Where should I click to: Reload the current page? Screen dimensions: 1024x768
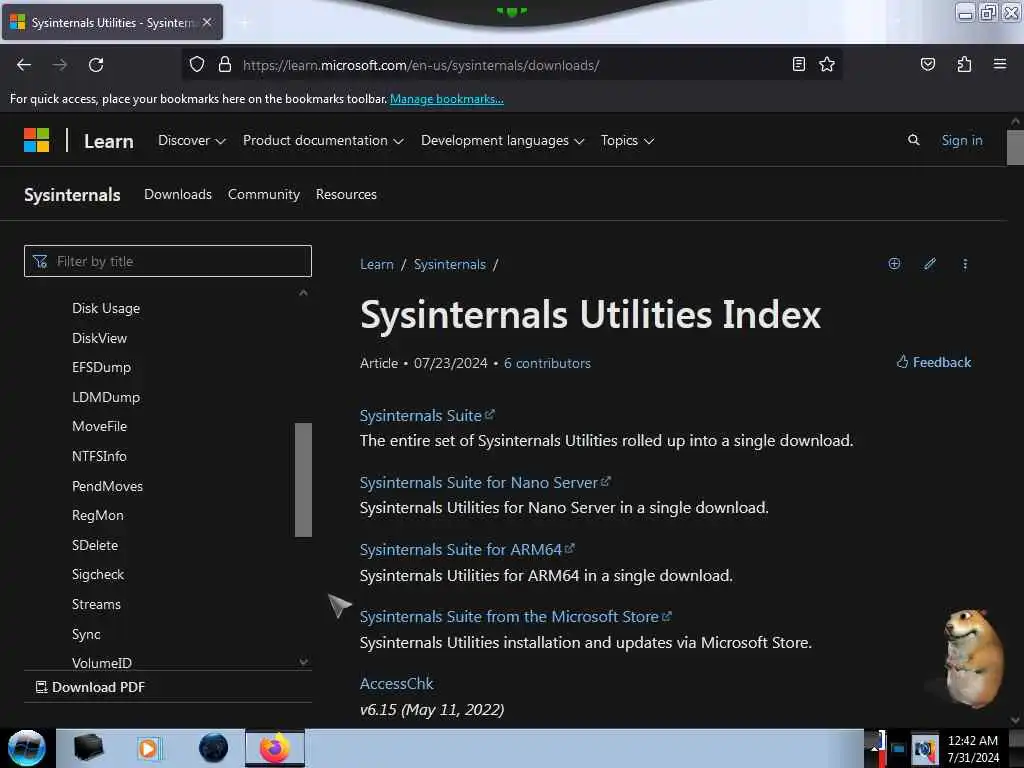click(96, 65)
